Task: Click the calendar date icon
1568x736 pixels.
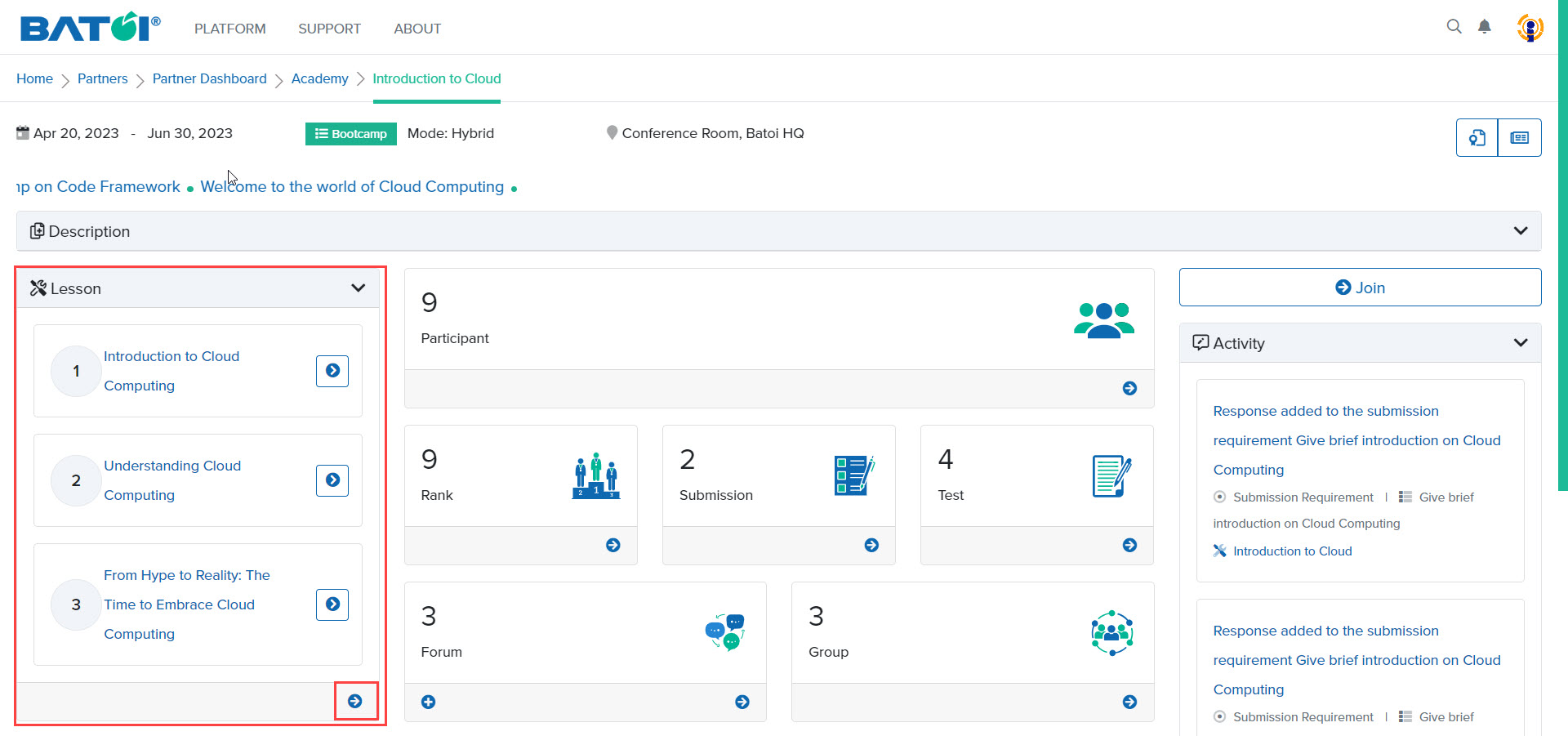Action: [x=23, y=132]
